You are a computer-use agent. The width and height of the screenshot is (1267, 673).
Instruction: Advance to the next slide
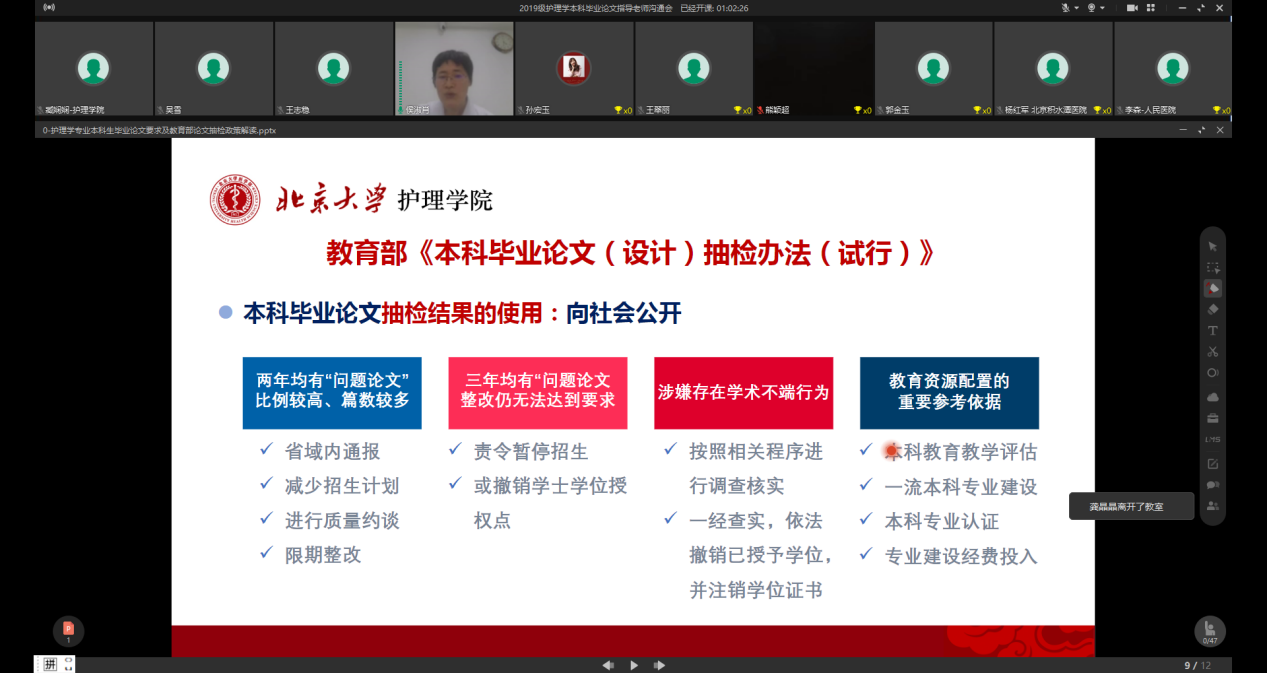point(659,665)
